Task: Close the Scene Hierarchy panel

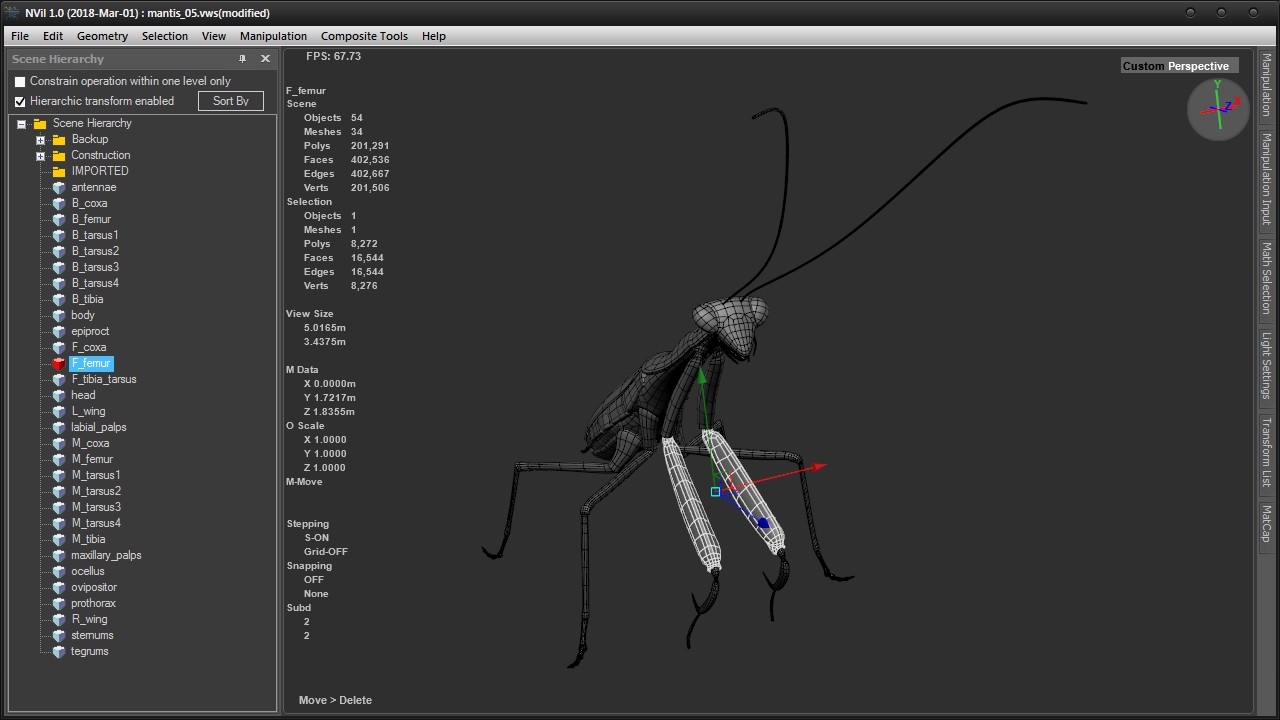Action: click(x=265, y=59)
